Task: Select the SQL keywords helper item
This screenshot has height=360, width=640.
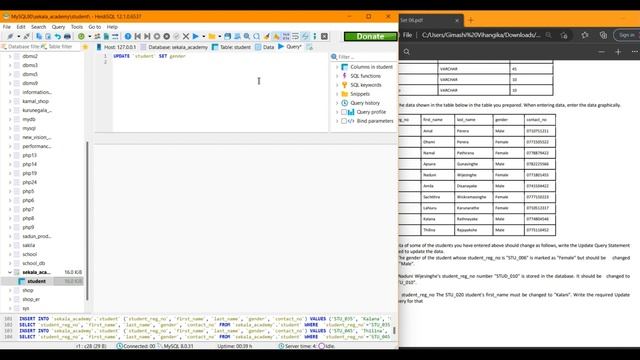Action: point(366,85)
